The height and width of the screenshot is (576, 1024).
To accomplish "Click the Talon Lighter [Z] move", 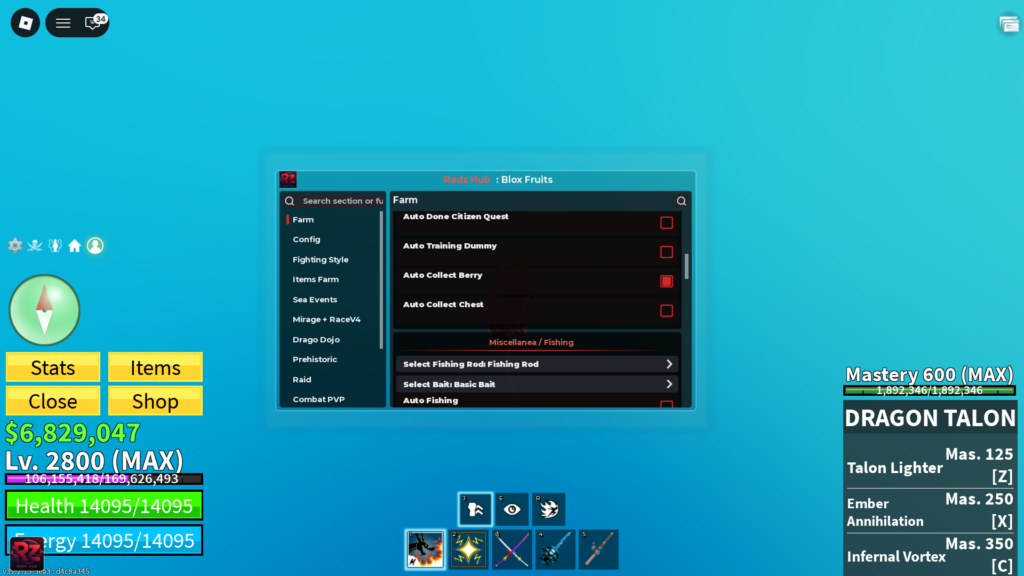I will point(929,468).
